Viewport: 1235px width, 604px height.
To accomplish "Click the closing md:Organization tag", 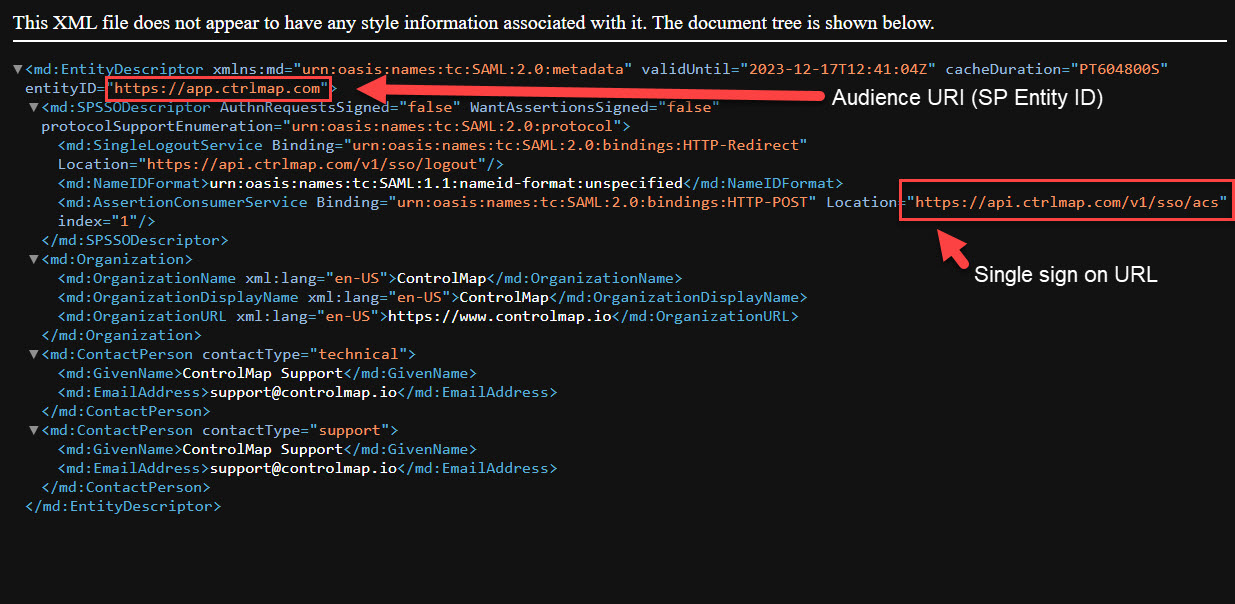I will point(122,335).
